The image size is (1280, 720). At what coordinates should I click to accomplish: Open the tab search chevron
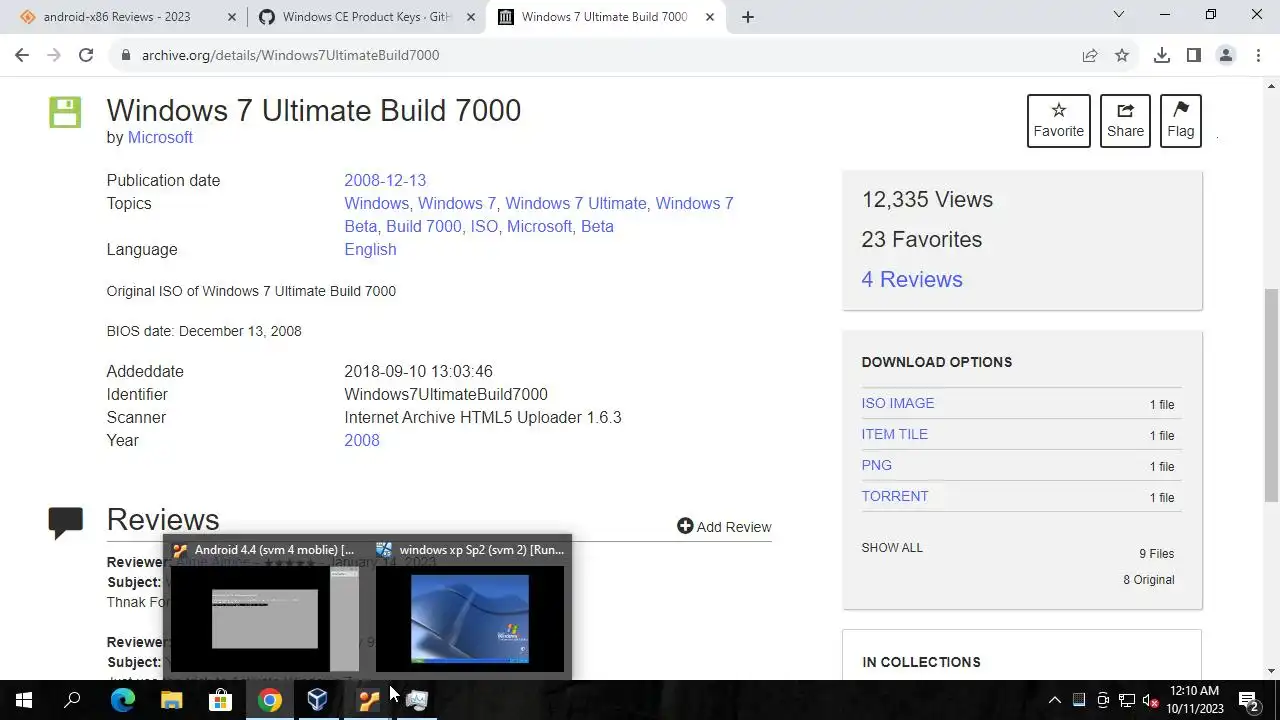[x=1119, y=15]
